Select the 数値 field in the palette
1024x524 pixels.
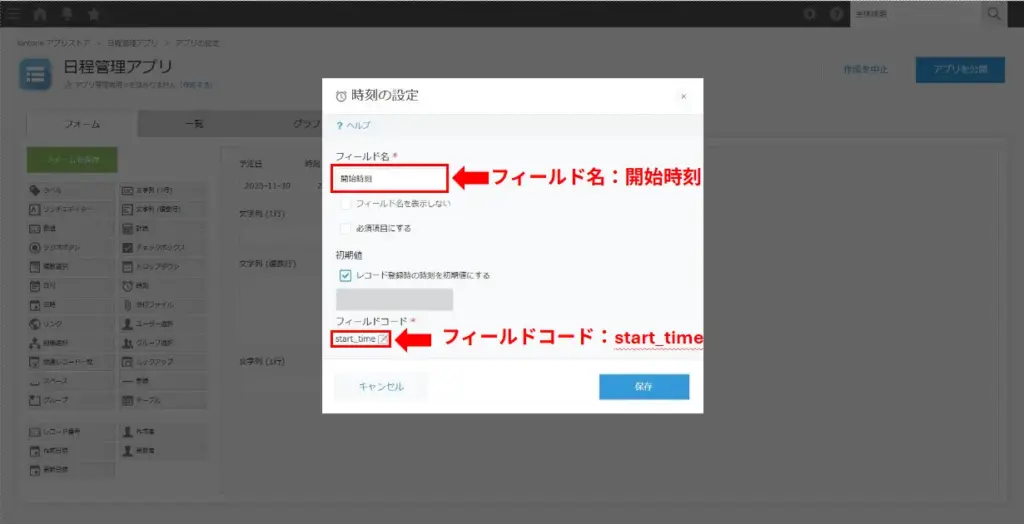click(71, 229)
